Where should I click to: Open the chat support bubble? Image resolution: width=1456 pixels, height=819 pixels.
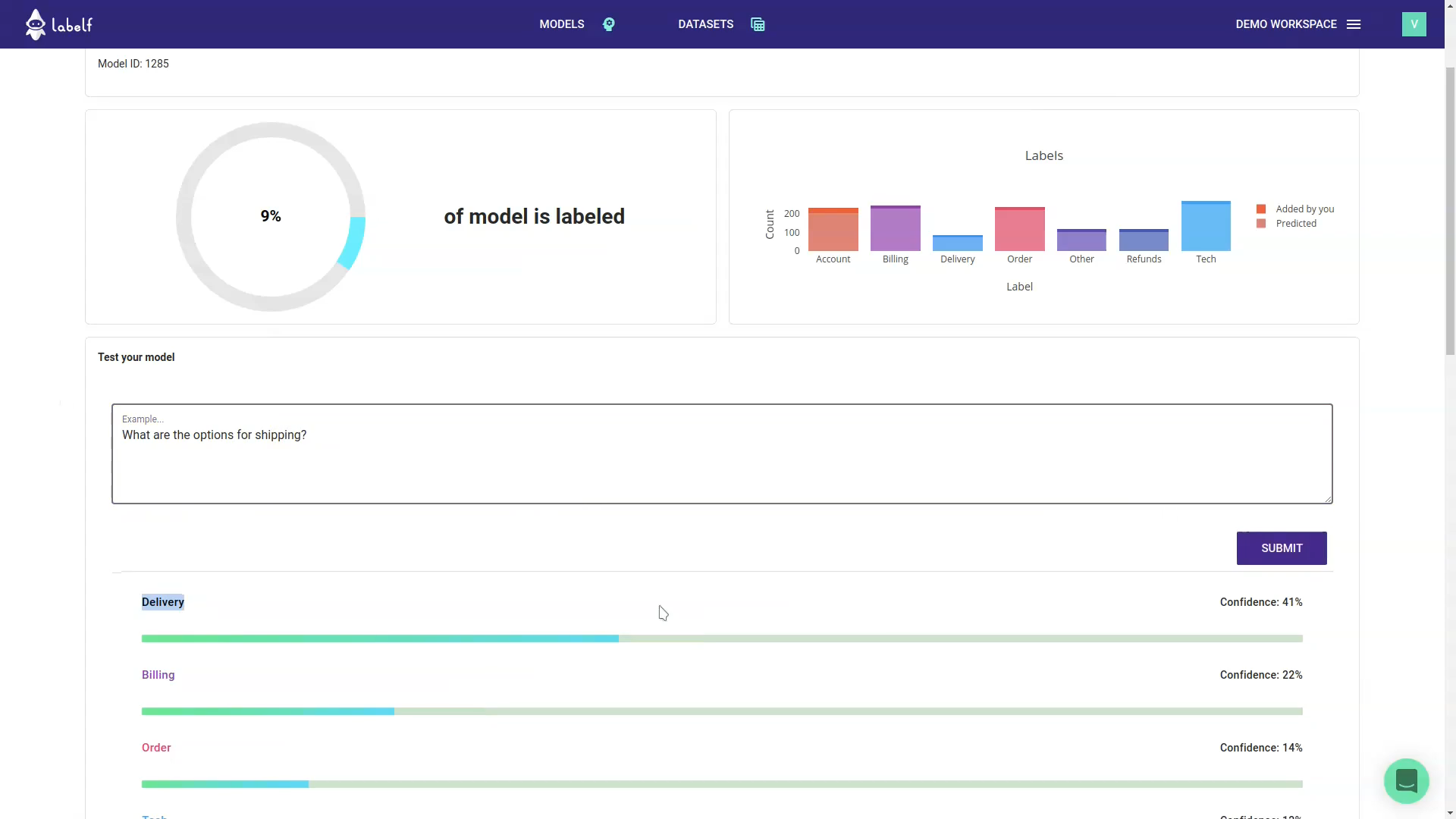pos(1406,780)
